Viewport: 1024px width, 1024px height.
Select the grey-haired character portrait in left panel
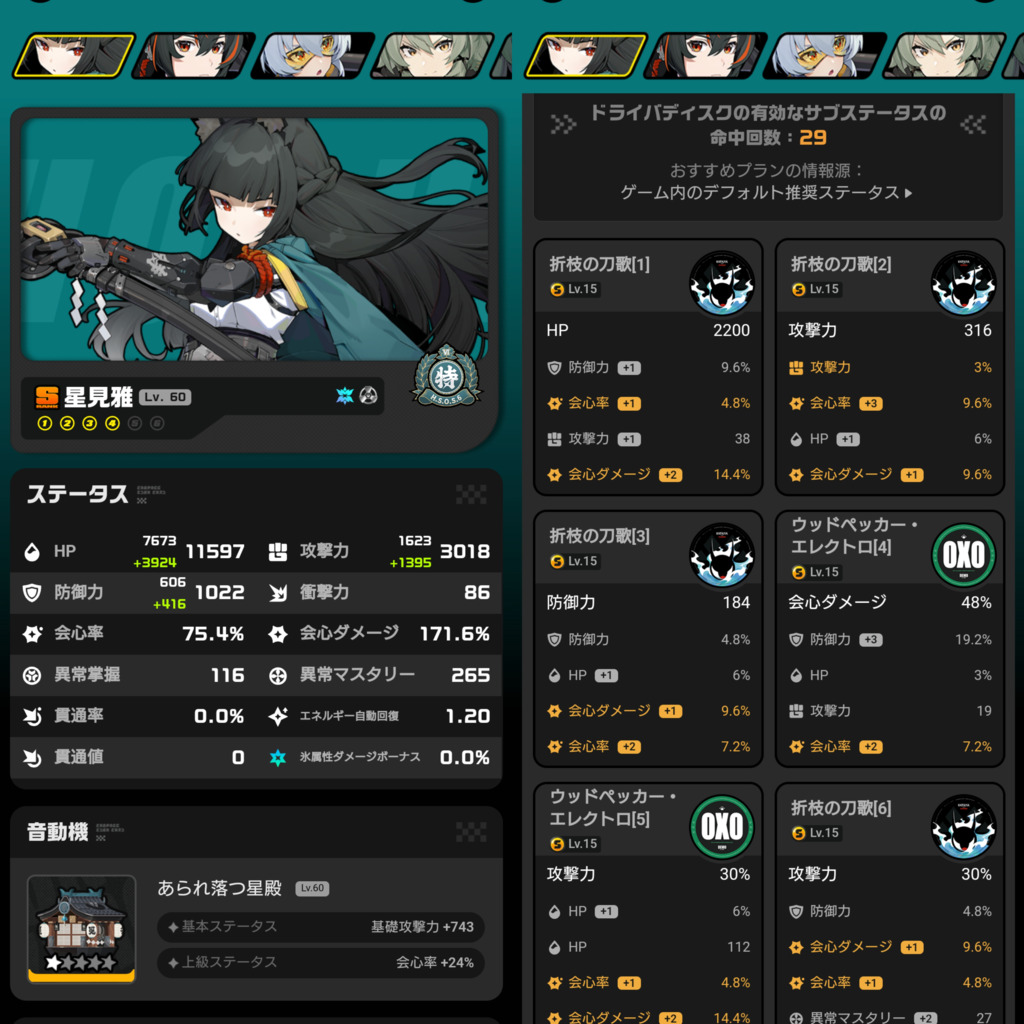coord(433,56)
